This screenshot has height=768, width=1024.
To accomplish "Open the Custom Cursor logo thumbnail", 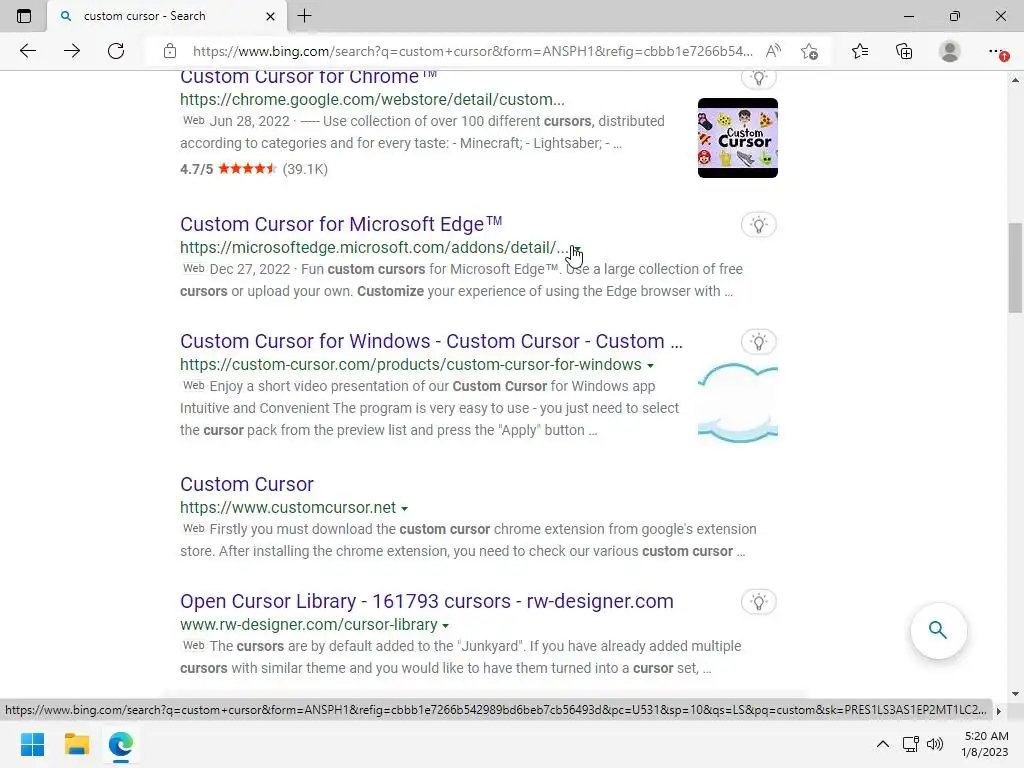I will click(738, 138).
